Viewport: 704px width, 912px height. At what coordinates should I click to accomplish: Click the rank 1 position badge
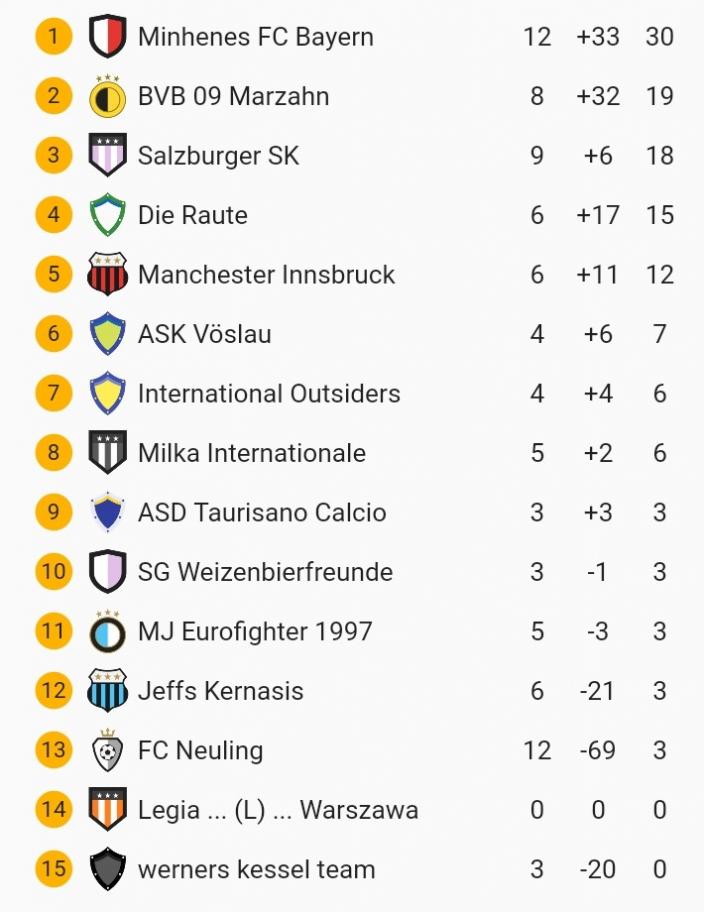(x=54, y=37)
